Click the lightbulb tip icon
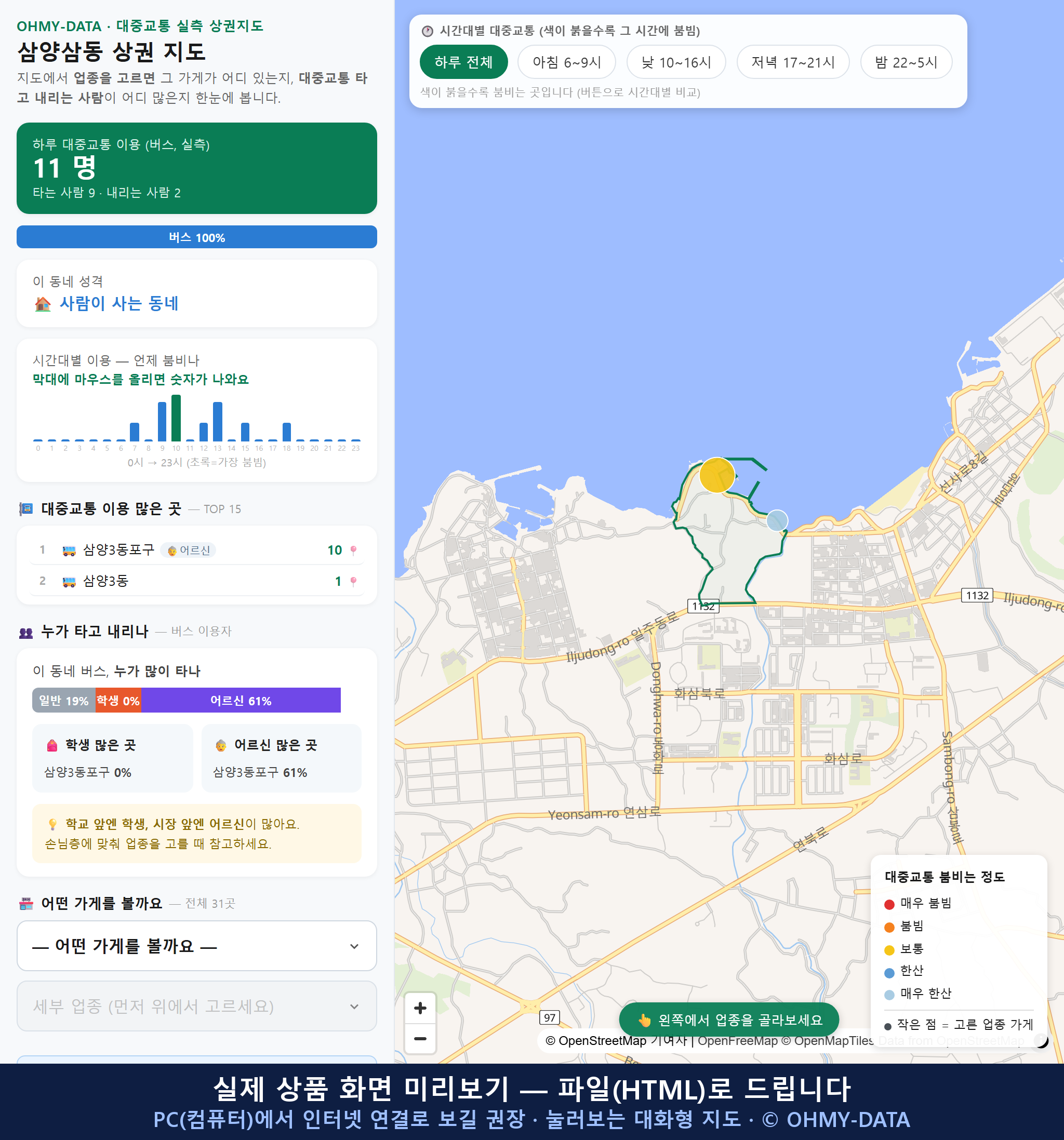1064x1140 pixels. coord(53,825)
